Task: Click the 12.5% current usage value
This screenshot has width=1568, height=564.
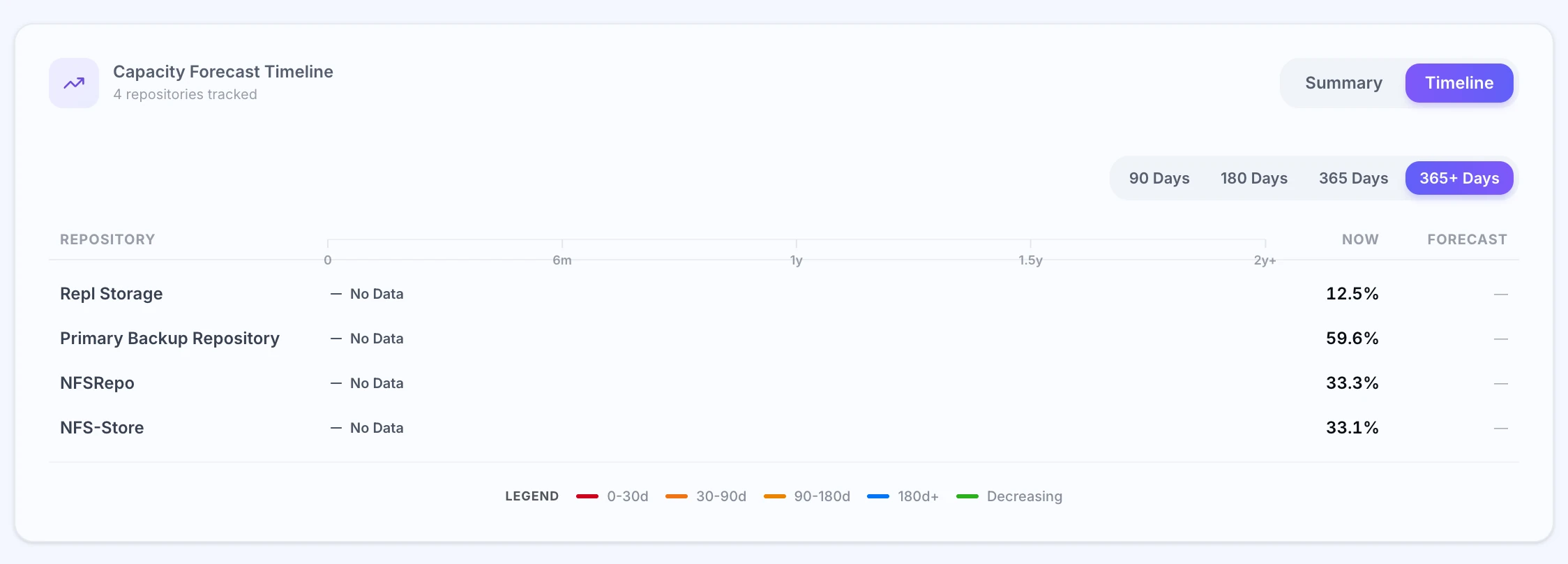Action: (1352, 294)
